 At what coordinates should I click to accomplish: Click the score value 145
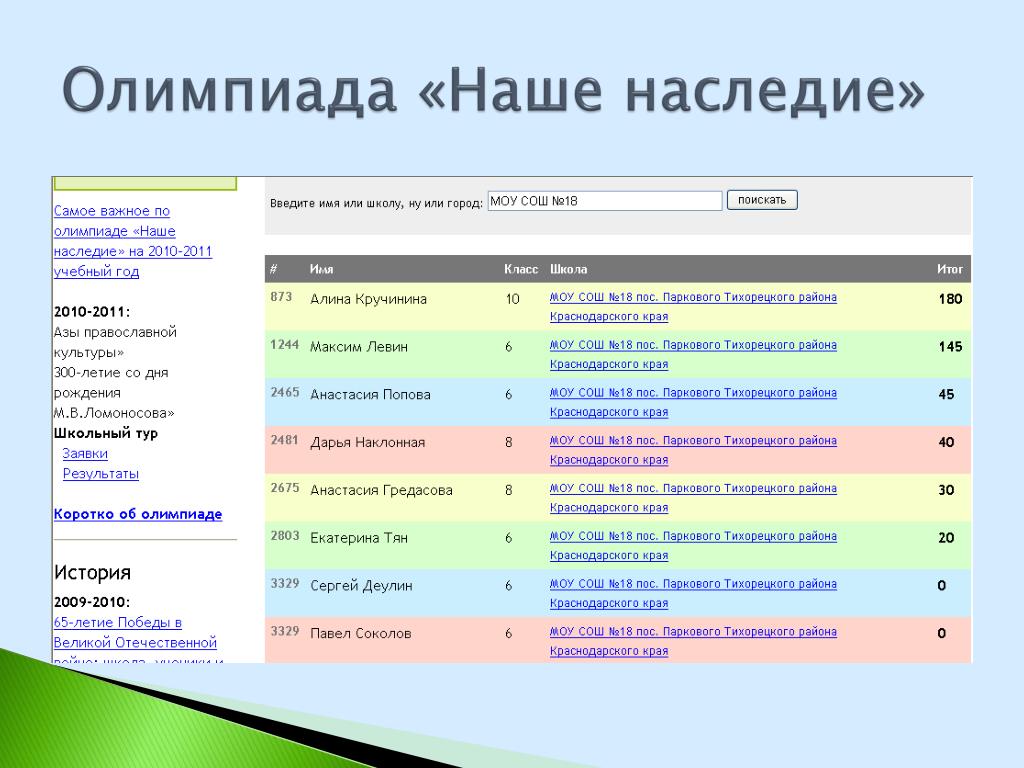coord(950,347)
